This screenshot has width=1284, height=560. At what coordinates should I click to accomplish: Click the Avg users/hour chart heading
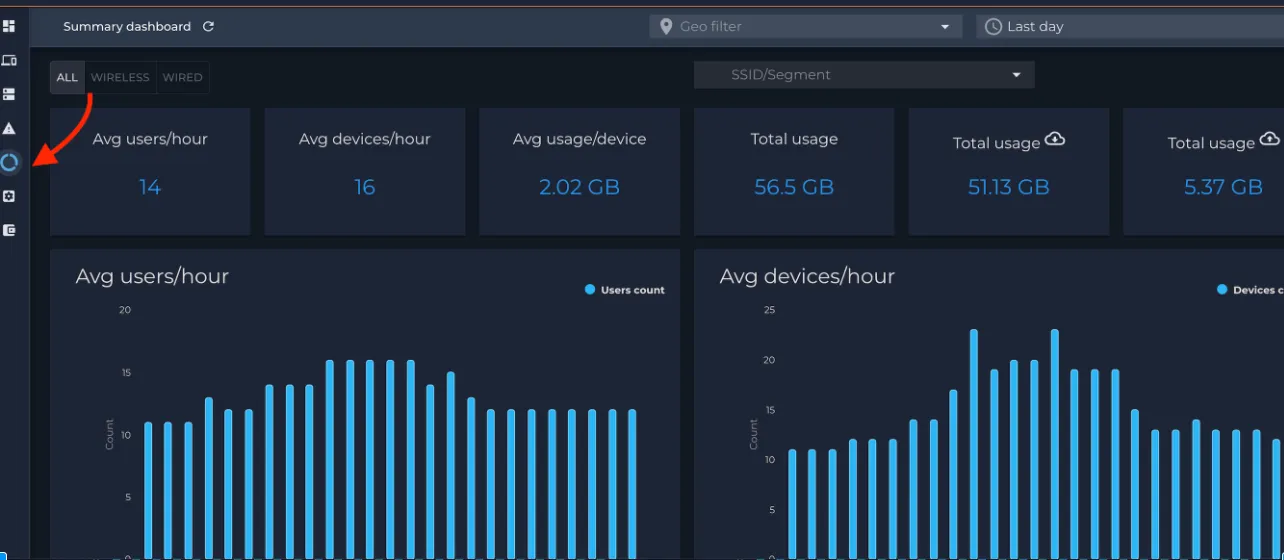(x=152, y=277)
